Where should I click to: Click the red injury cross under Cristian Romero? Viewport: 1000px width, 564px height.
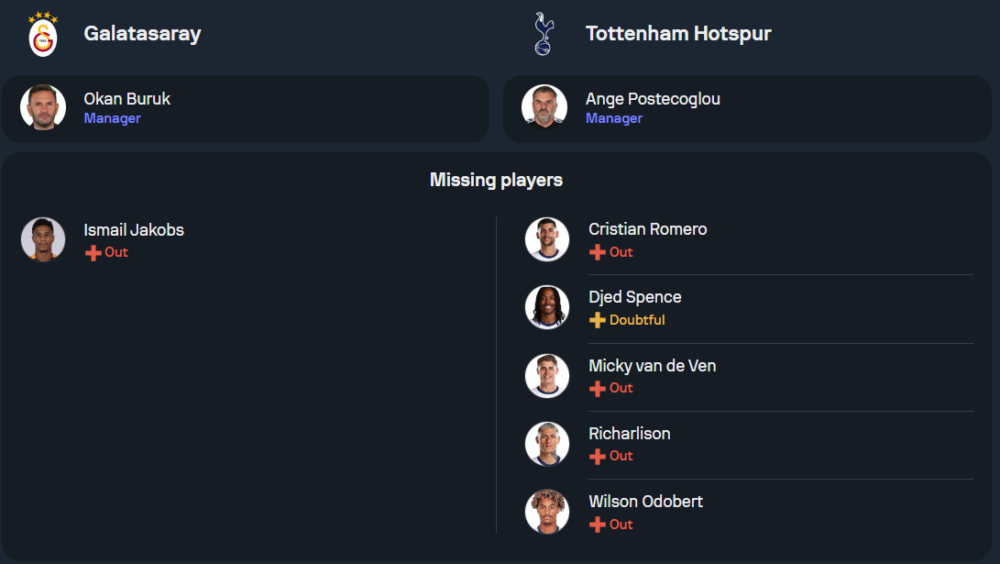[597, 253]
